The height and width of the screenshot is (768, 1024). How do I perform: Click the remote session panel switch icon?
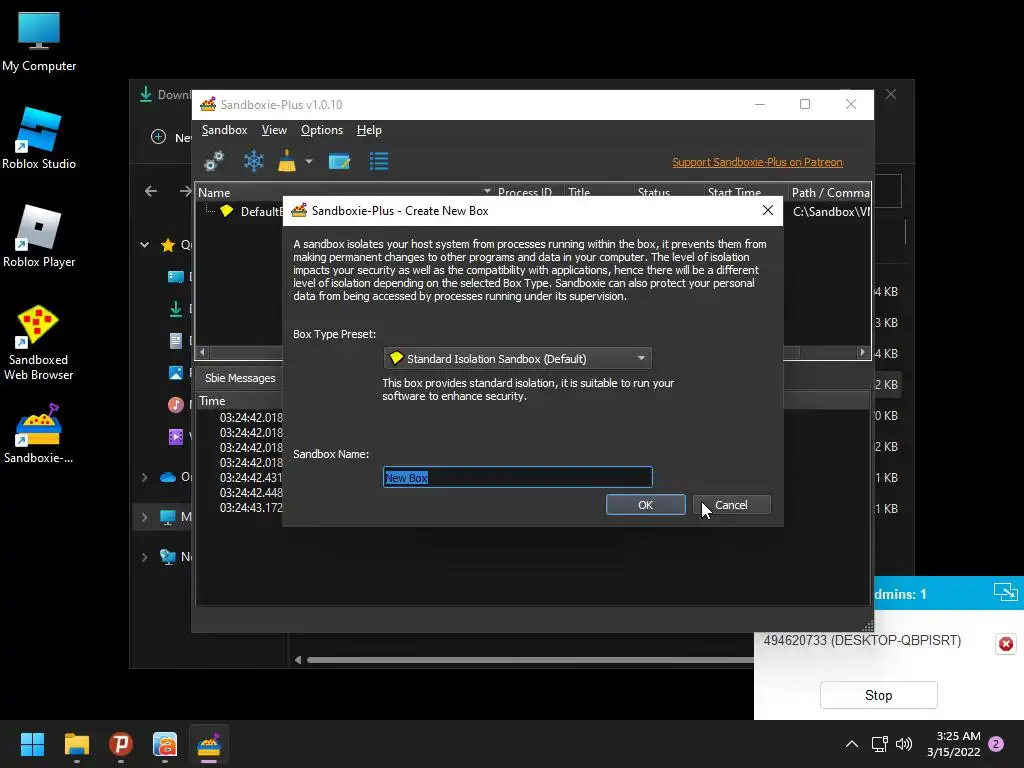tap(1006, 592)
